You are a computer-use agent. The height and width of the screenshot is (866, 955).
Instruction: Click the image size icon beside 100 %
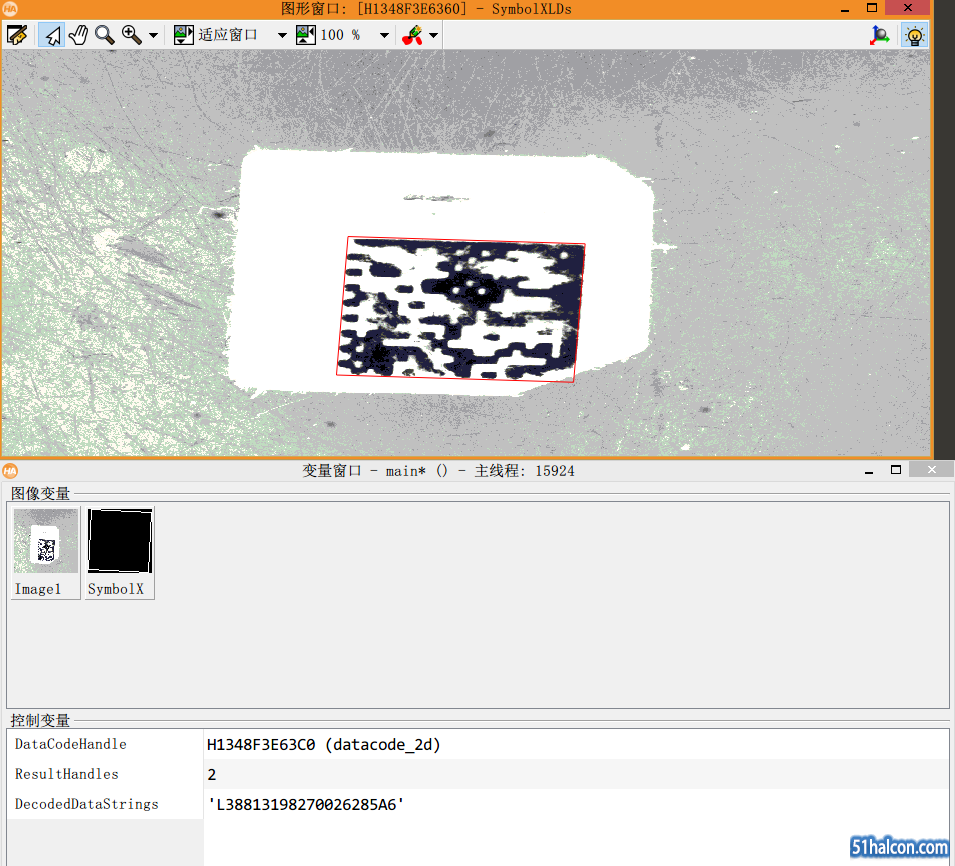306,35
